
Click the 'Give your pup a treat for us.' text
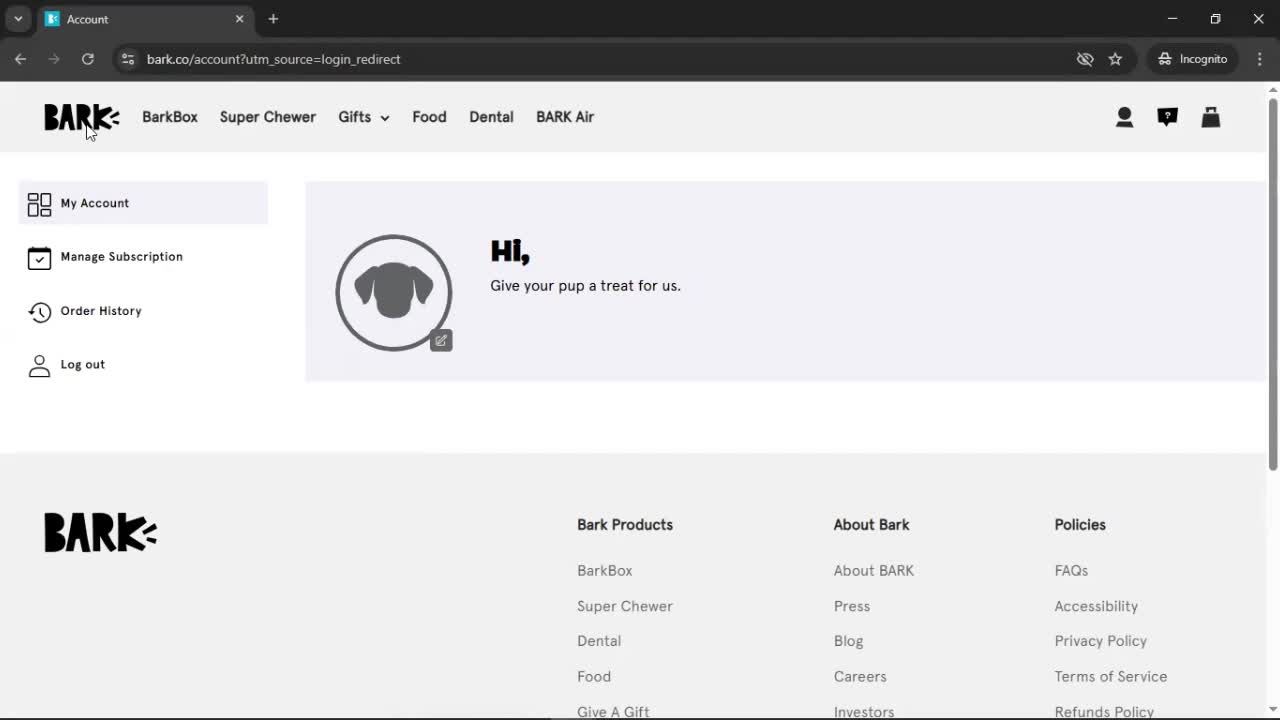click(x=585, y=286)
